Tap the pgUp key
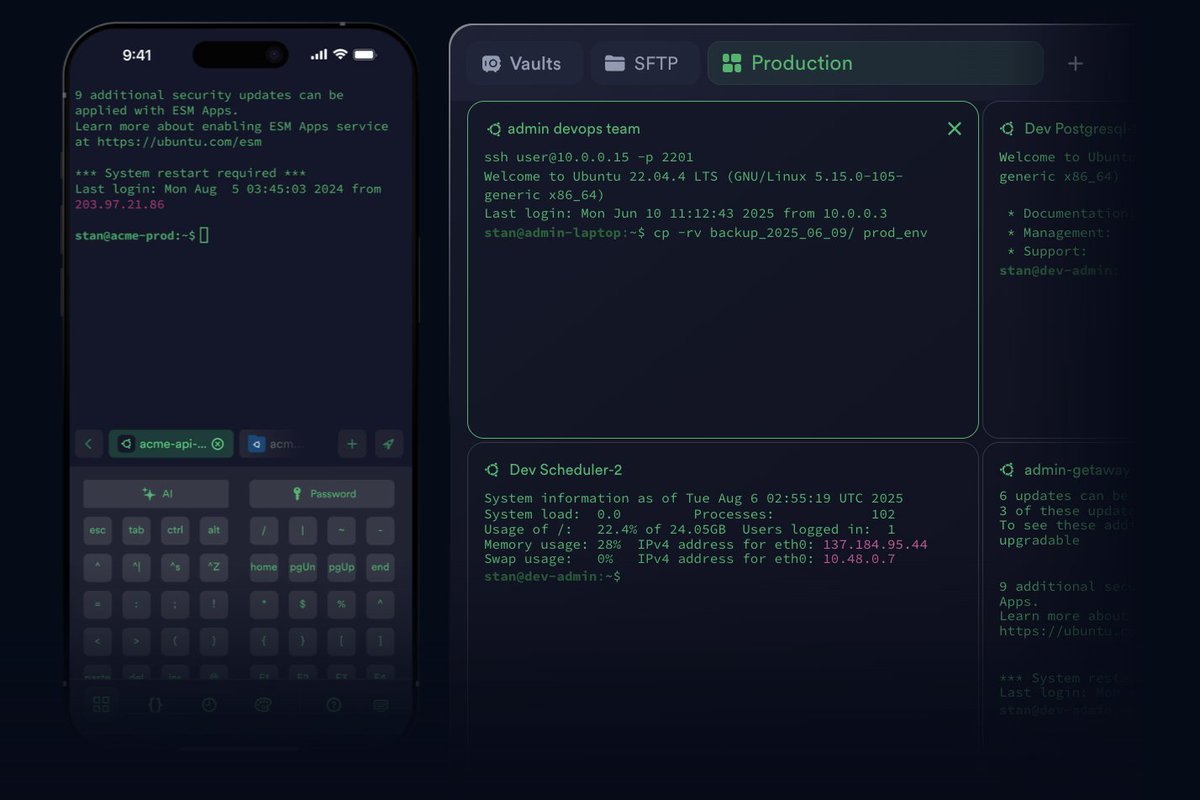Viewport: 1200px width, 800px height. (341, 567)
